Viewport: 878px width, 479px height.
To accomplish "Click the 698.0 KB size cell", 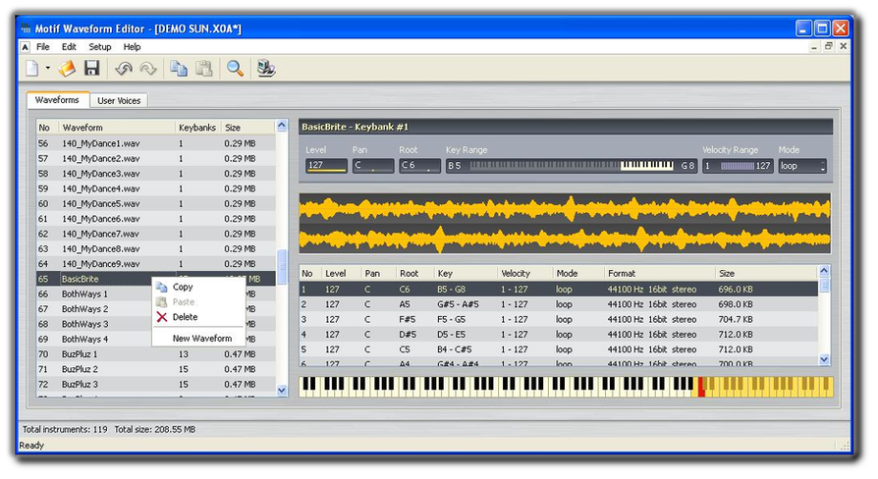I will (735, 304).
